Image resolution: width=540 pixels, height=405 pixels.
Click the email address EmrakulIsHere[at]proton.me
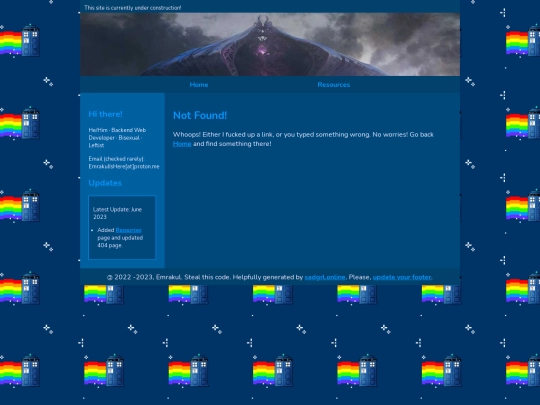pos(124,167)
